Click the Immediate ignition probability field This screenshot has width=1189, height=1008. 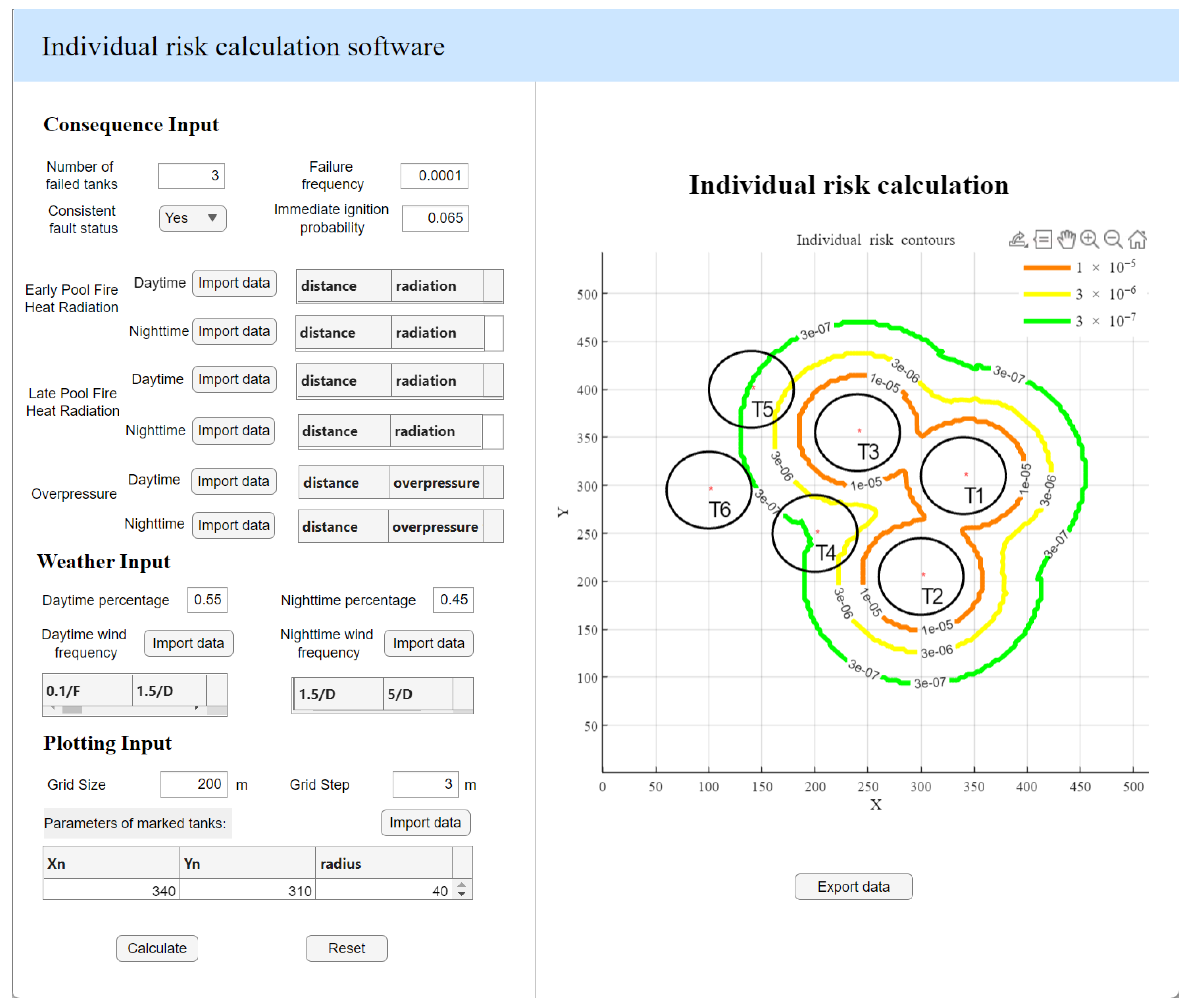(436, 218)
